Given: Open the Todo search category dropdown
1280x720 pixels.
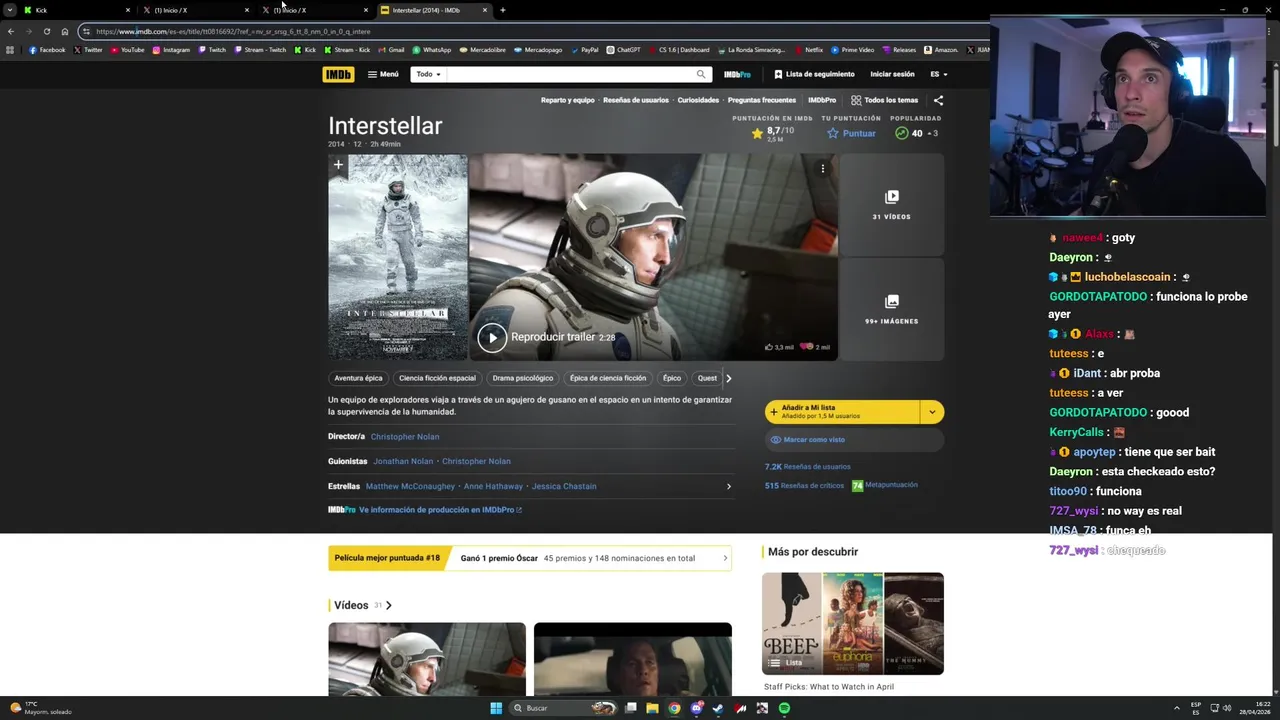Looking at the screenshot, I should click(x=428, y=74).
